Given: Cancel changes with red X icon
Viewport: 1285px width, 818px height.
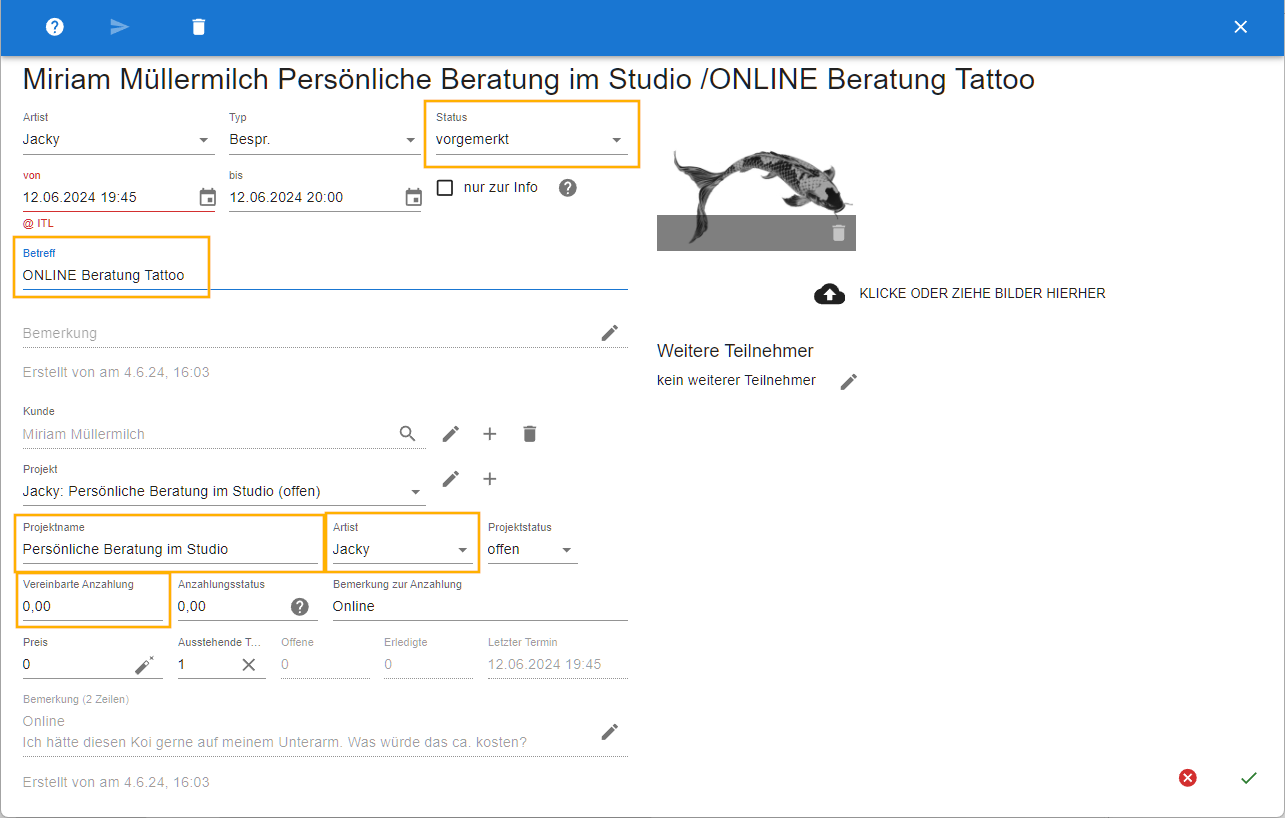Looking at the screenshot, I should [x=1188, y=777].
